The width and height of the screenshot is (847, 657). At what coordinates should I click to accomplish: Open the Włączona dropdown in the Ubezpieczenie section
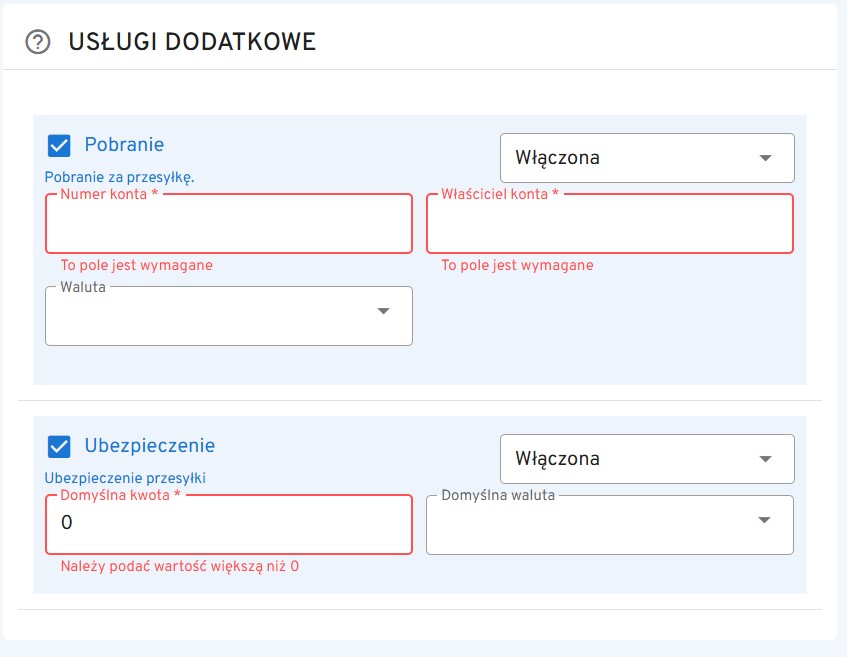tap(646, 459)
